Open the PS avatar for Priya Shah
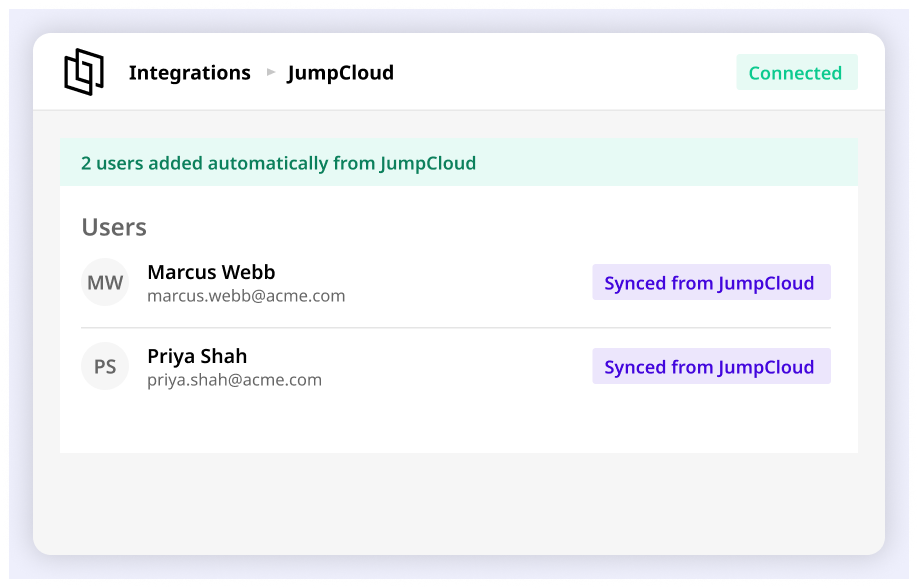The width and height of the screenshot is (918, 588). click(105, 366)
